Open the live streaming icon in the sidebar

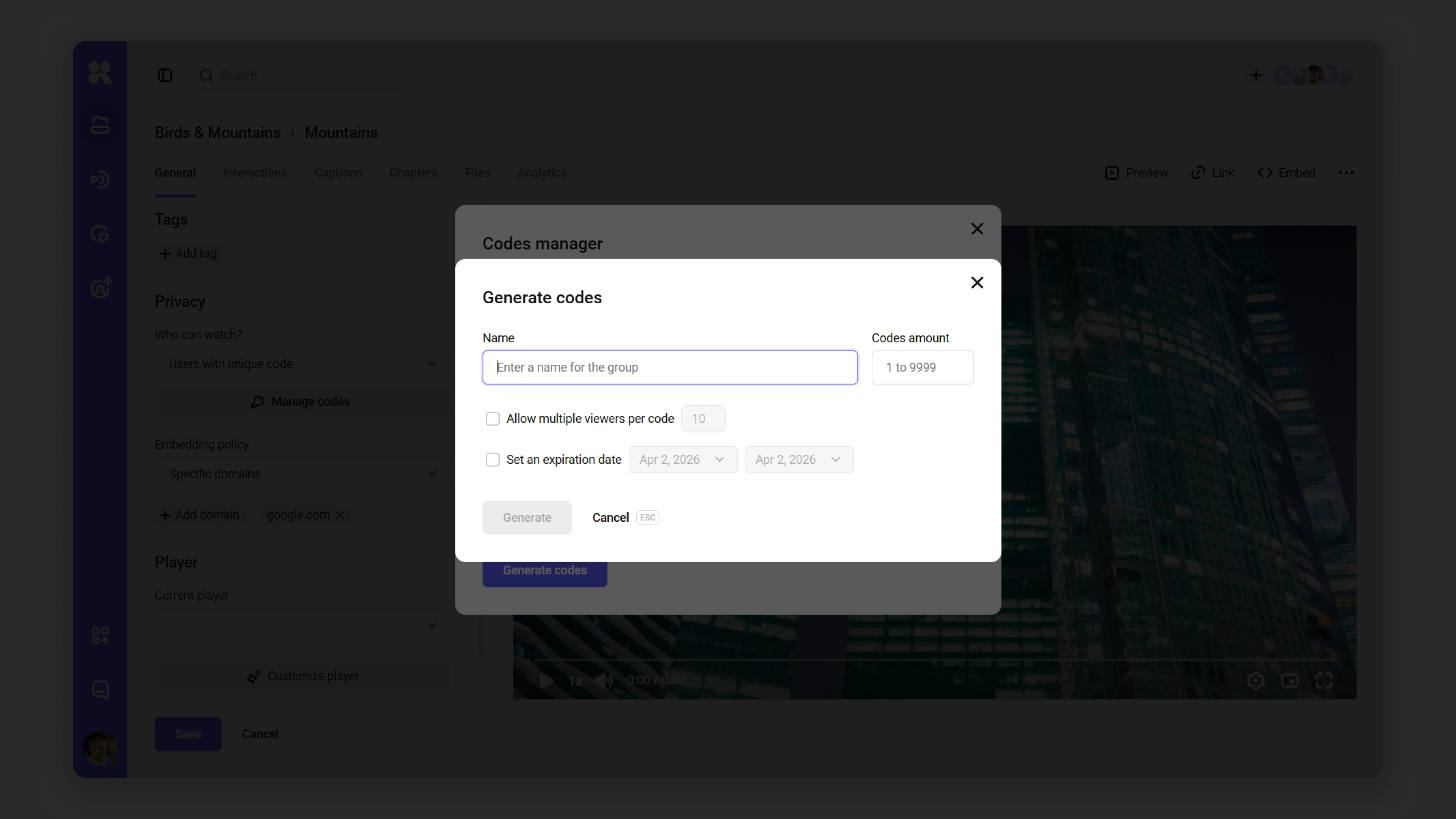[x=100, y=180]
